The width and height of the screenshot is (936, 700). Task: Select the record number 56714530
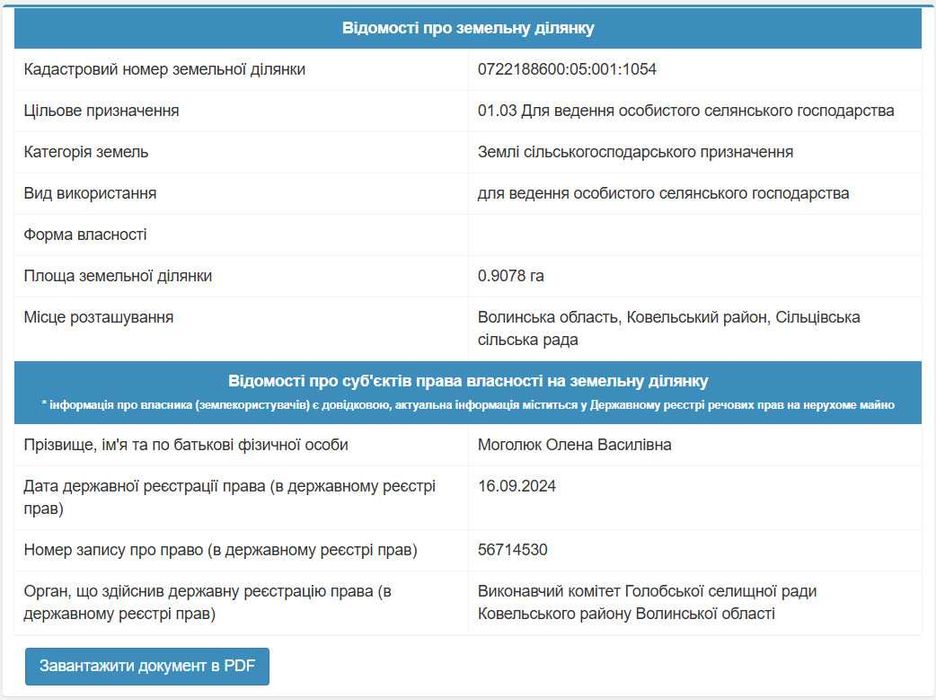pyautogui.click(x=513, y=550)
